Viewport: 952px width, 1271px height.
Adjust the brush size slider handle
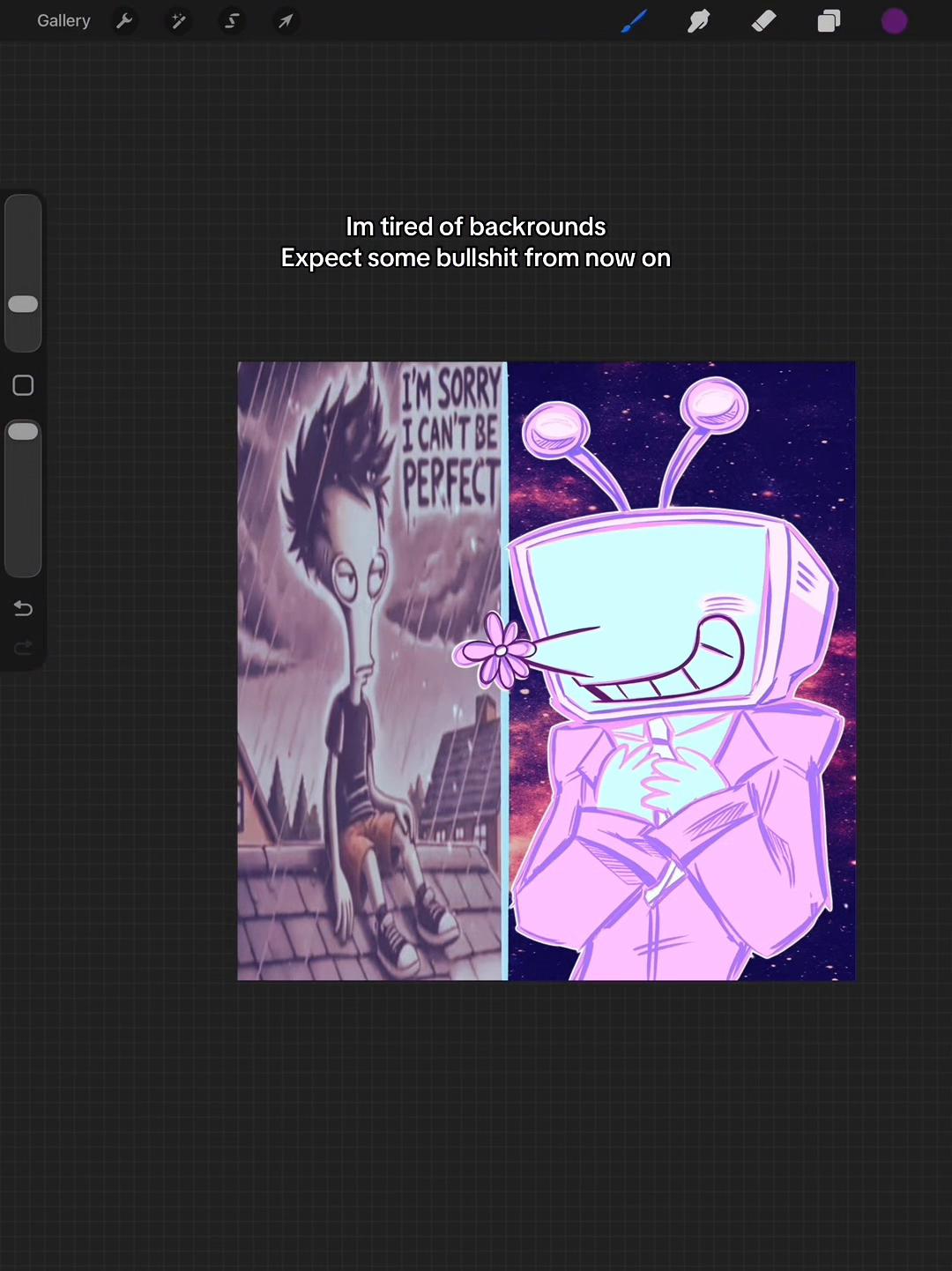[x=23, y=304]
